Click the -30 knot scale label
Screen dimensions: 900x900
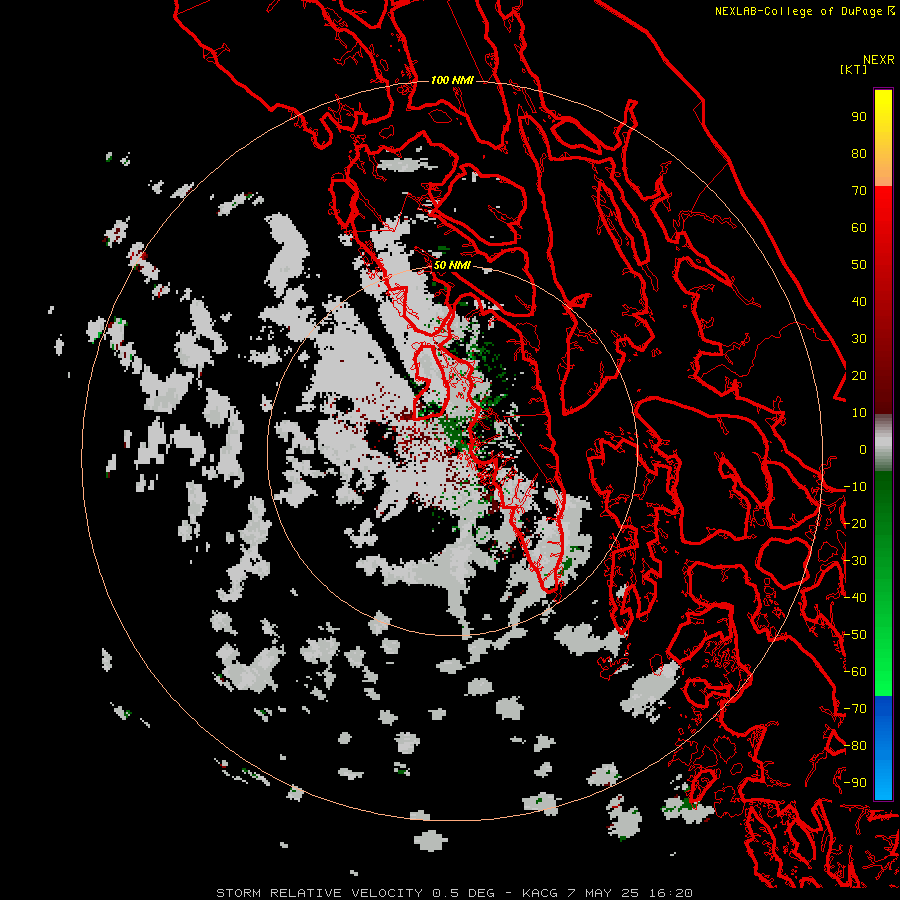pyautogui.click(x=855, y=561)
